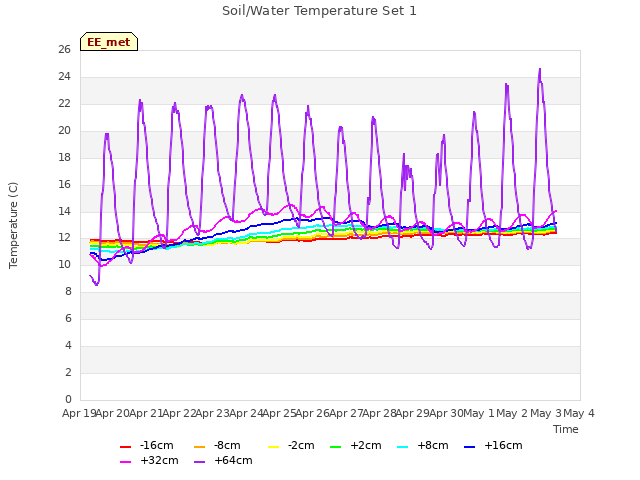Click the green +2cm color swatch

[x=335, y=447]
